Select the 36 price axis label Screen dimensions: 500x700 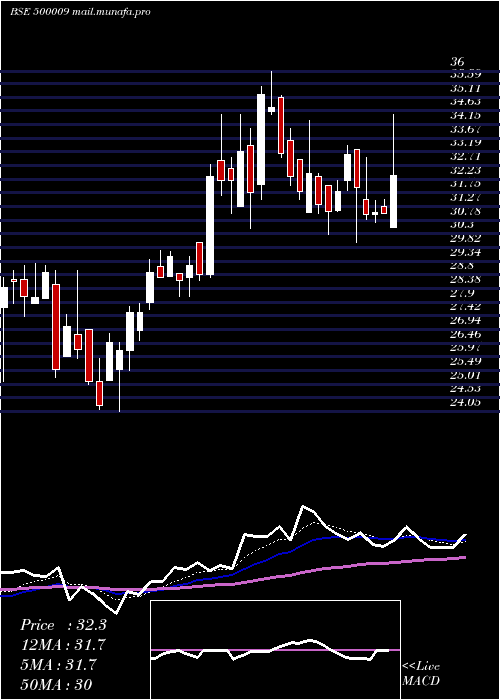tap(458, 62)
